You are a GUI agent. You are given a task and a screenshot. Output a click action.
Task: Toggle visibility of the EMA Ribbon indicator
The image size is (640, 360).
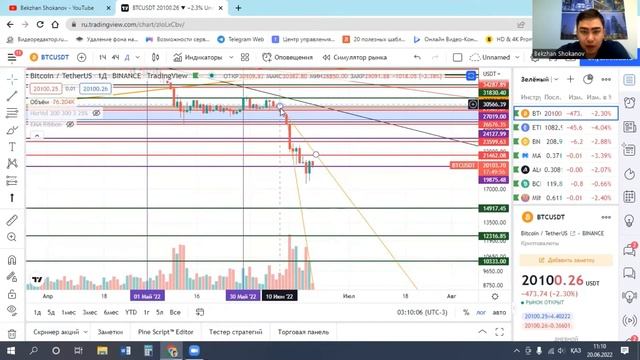pos(70,124)
